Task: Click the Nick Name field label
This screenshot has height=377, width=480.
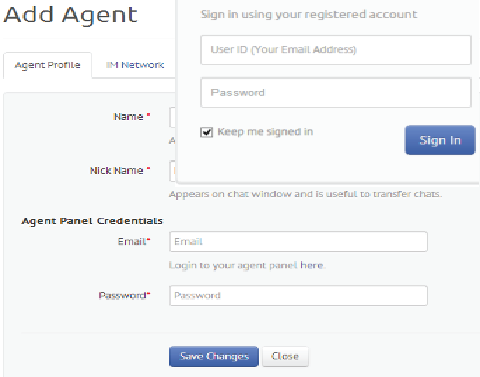Action: pyautogui.click(x=116, y=171)
